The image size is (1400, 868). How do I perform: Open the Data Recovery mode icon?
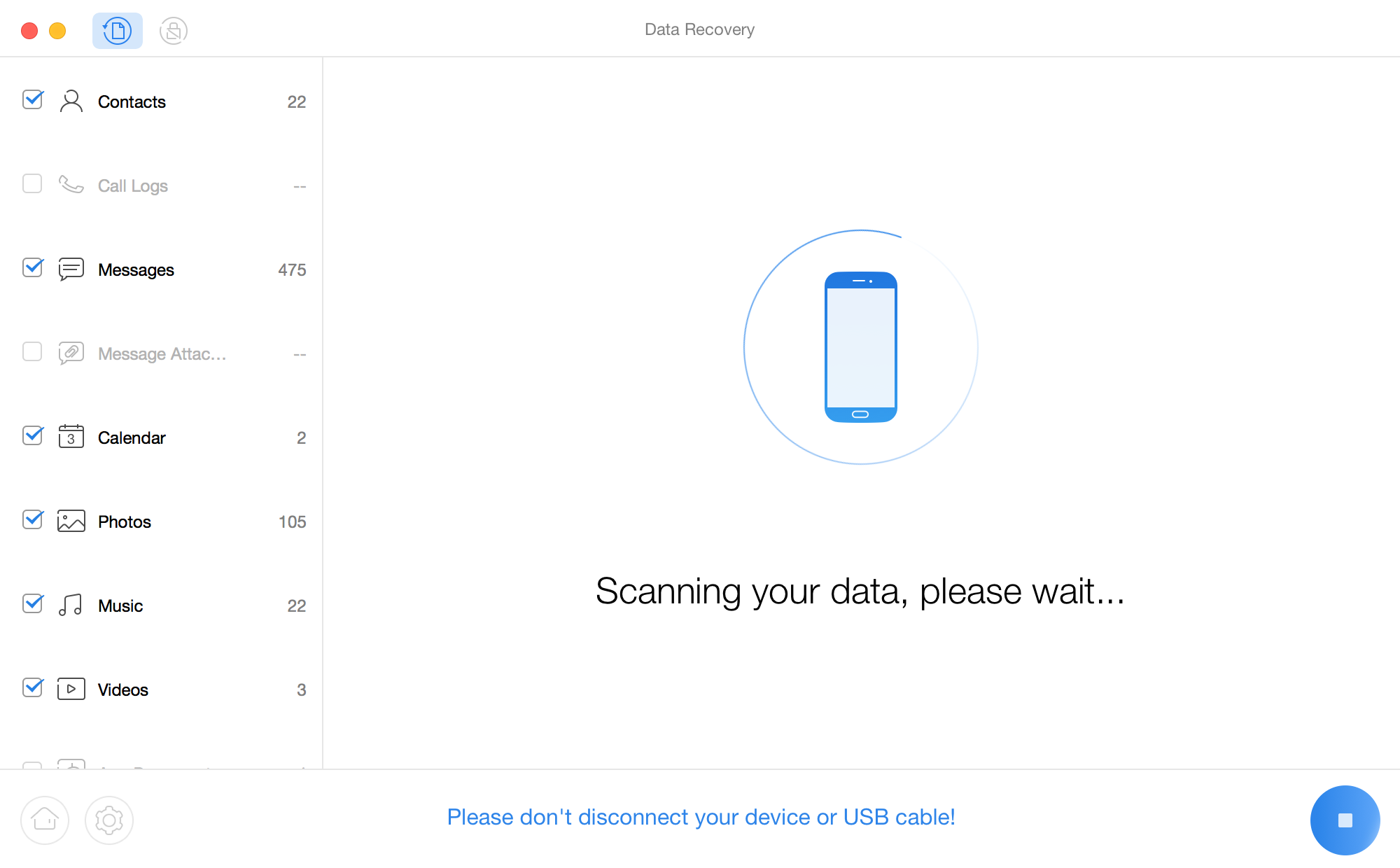117,31
